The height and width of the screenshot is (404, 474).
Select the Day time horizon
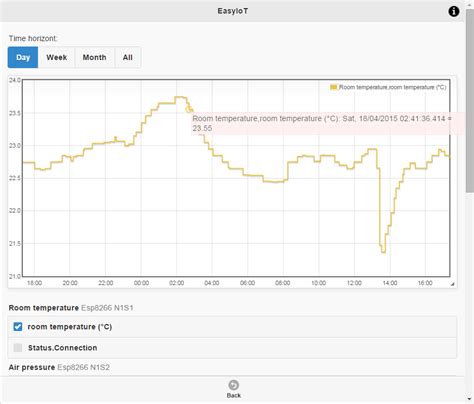click(23, 57)
